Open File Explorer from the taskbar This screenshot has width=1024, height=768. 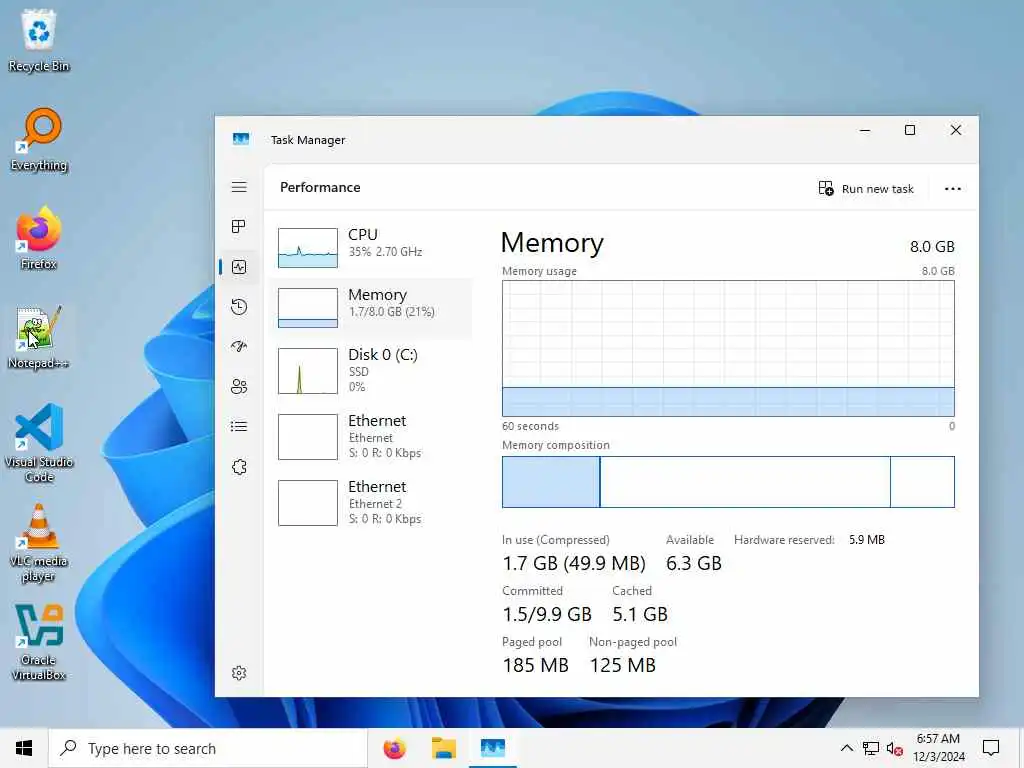coord(443,748)
